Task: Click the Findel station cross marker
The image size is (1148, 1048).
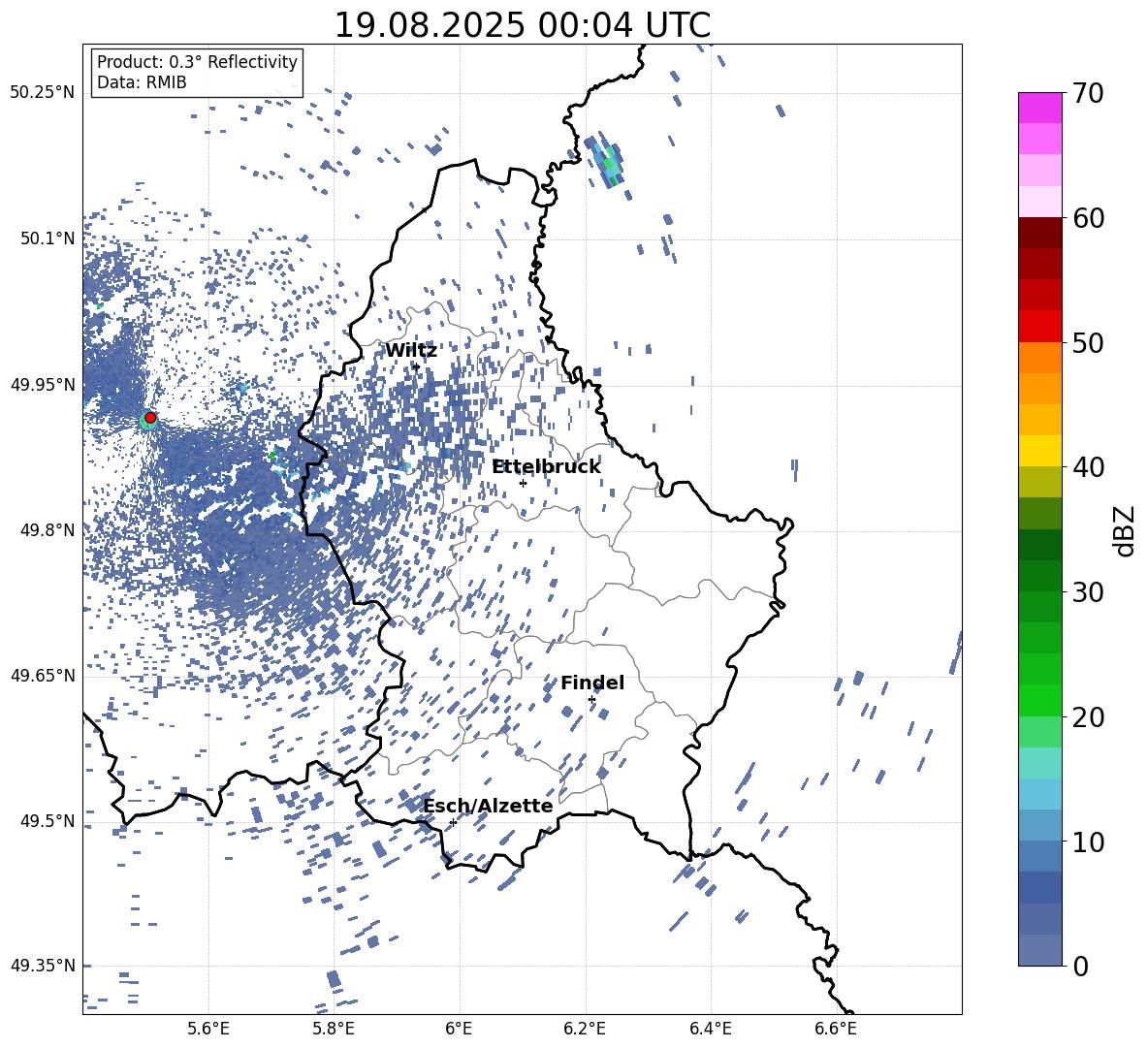Action: [591, 700]
